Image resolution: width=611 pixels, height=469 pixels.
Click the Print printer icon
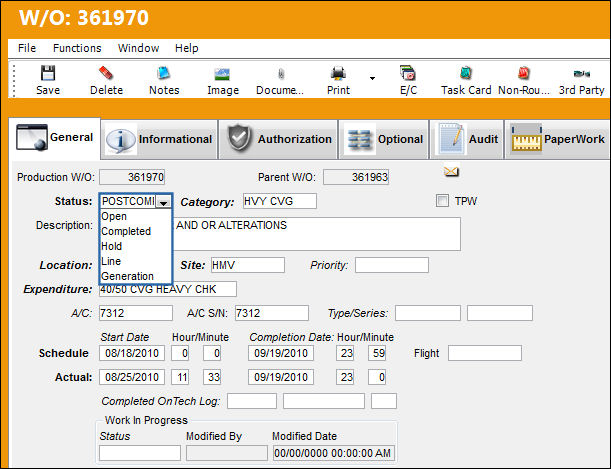click(x=338, y=73)
